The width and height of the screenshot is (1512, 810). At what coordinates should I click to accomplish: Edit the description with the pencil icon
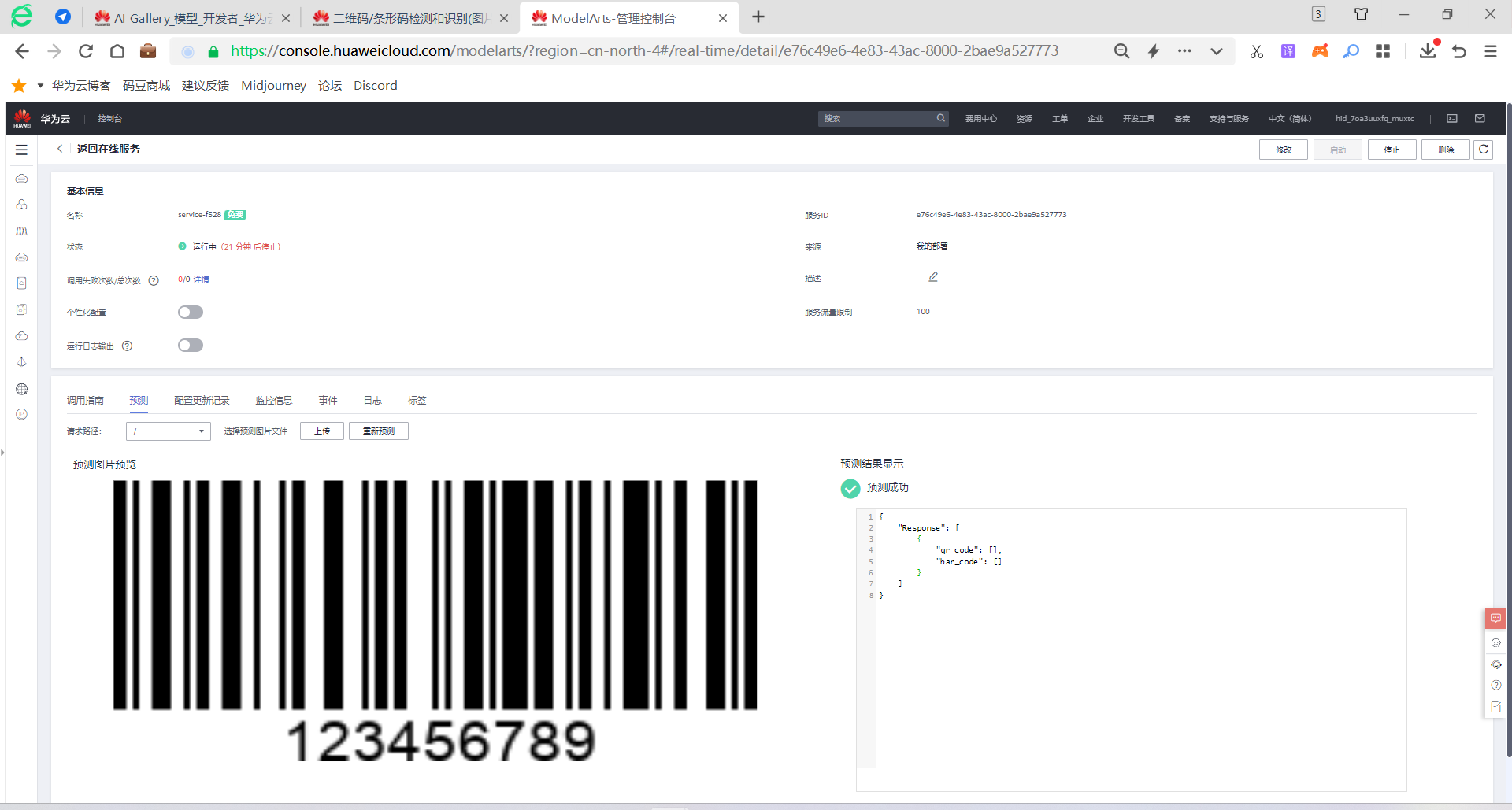point(933,277)
